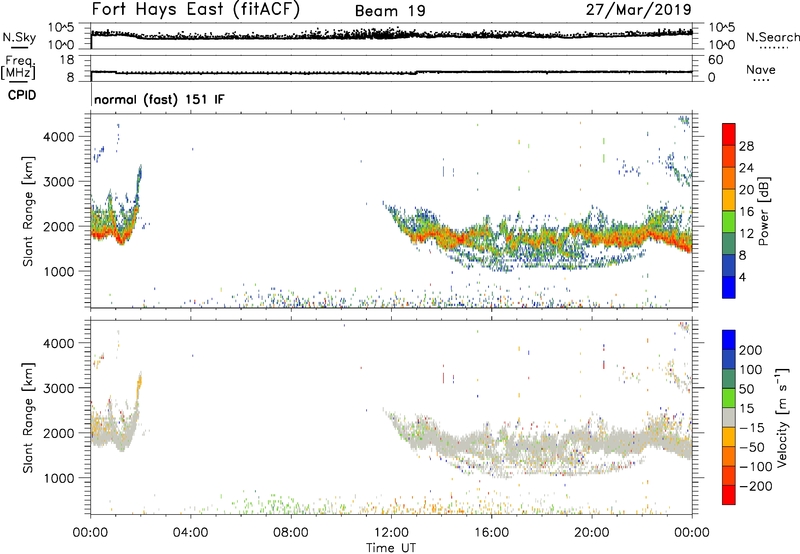Click the power panel 'Slant Range [km]' label
The image size is (800, 554).
(x=28, y=211)
